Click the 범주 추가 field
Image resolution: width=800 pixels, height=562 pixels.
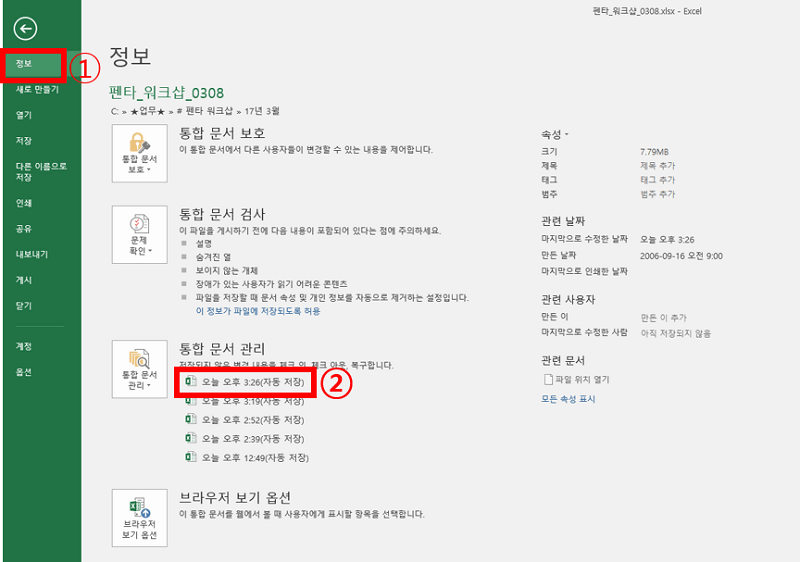(658, 194)
